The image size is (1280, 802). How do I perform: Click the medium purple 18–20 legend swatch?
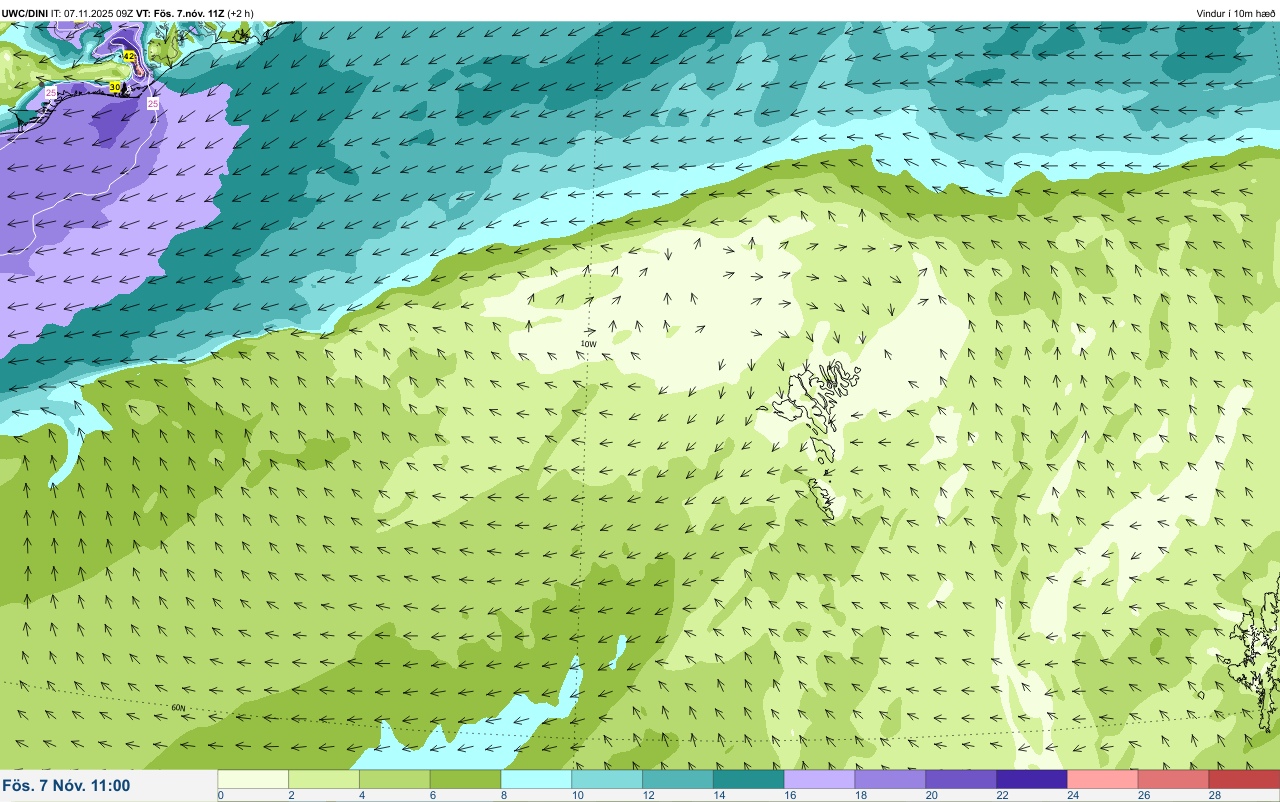coord(891,779)
